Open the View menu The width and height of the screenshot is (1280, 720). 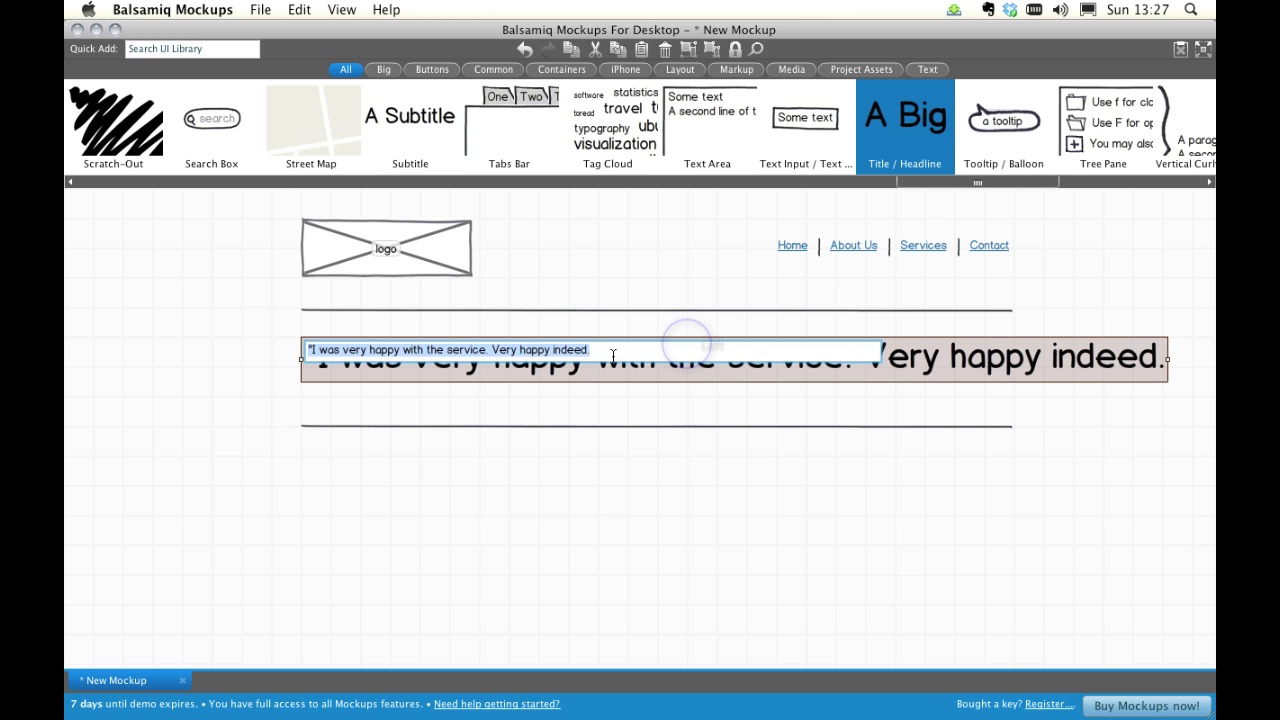(341, 9)
